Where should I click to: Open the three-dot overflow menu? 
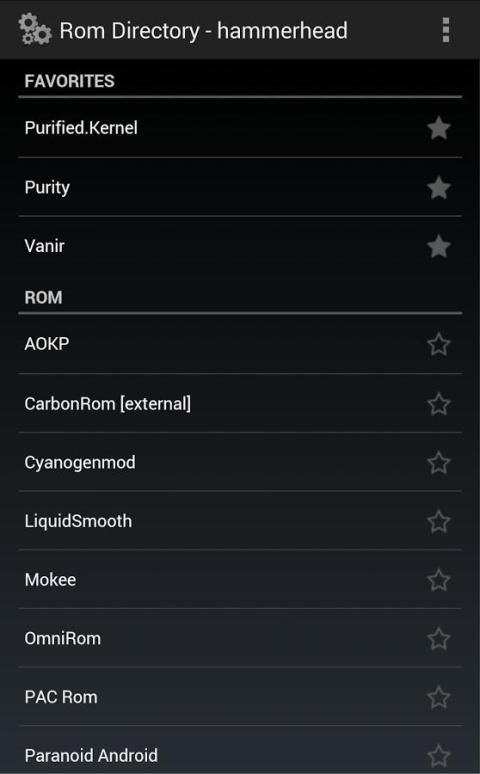coord(445,30)
